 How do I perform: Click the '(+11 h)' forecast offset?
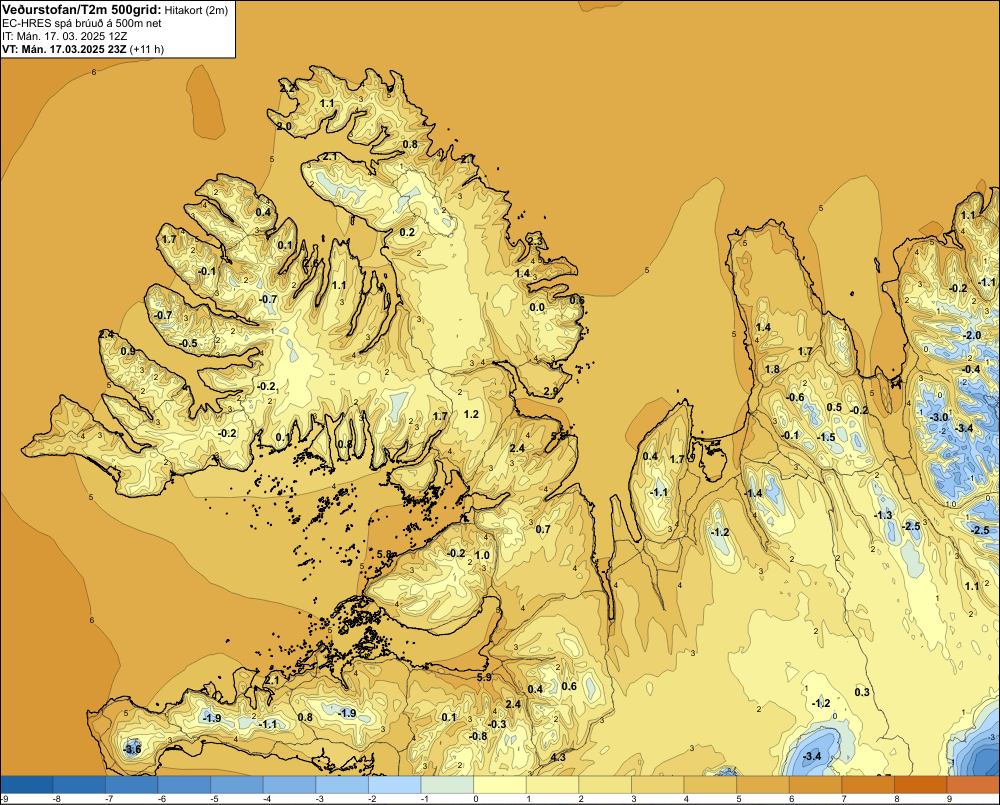click(147, 49)
